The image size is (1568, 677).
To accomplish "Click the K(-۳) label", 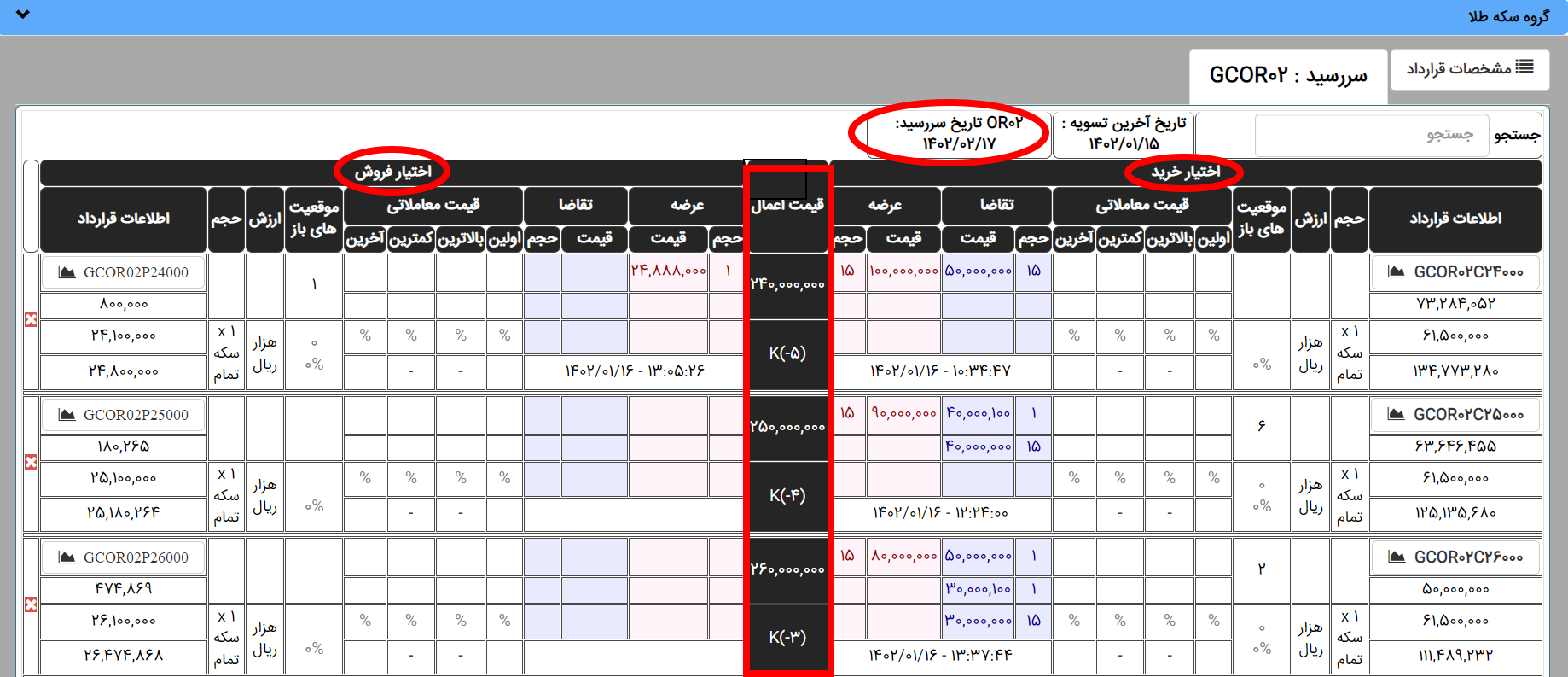I will click(x=787, y=638).
